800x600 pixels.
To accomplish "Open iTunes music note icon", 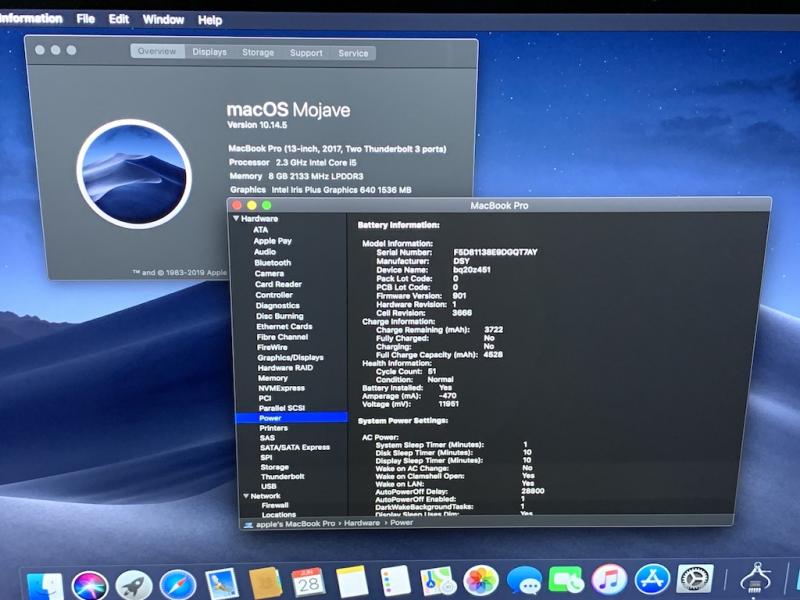I will pos(609,580).
